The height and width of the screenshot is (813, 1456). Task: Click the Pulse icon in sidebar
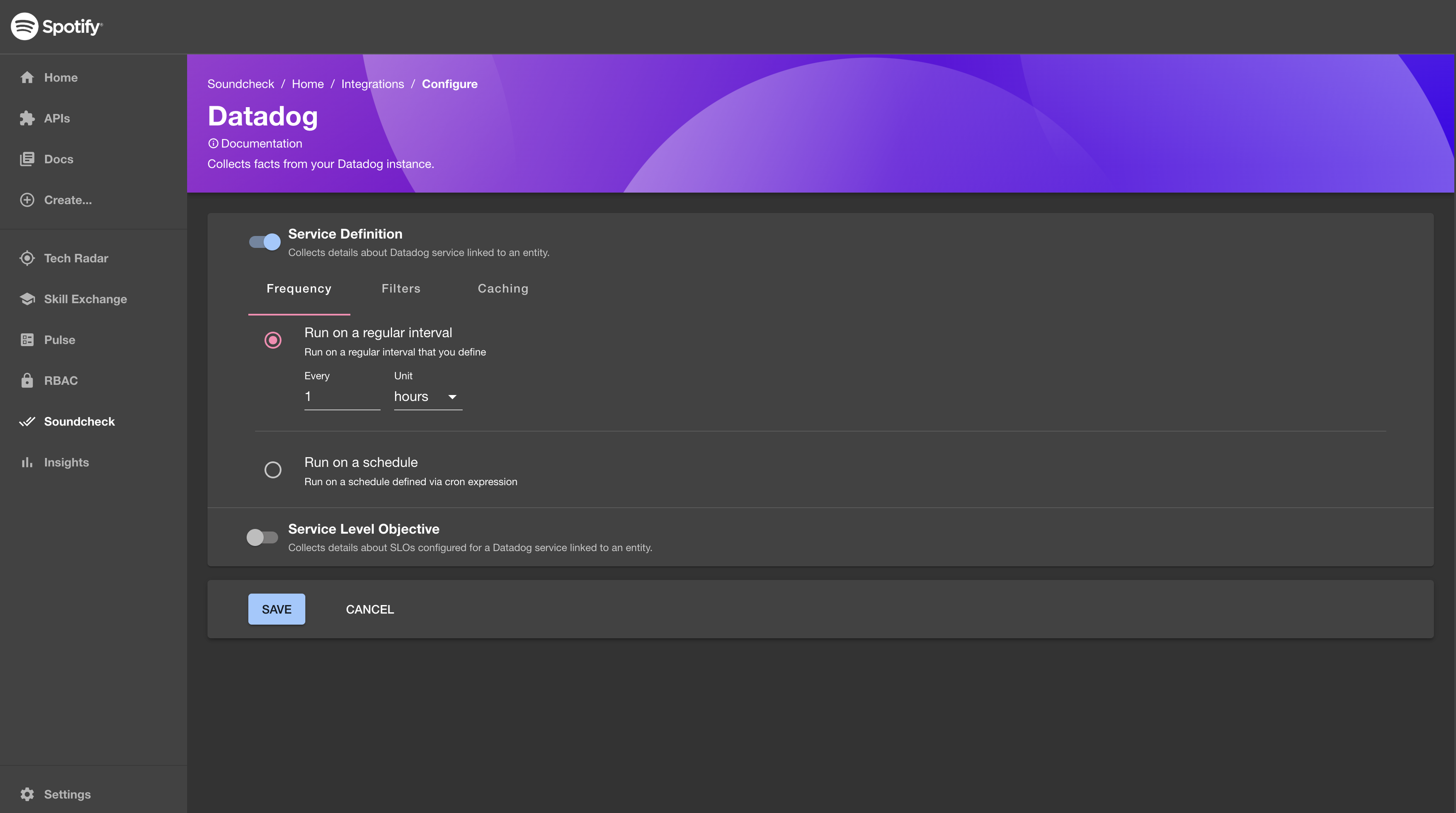coord(27,339)
